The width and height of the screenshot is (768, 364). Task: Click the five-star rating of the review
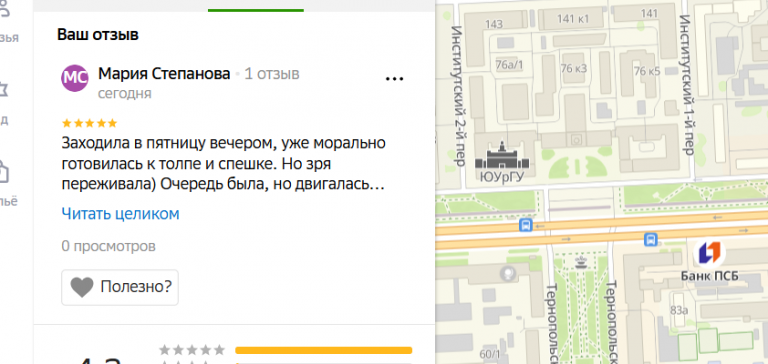click(x=90, y=123)
